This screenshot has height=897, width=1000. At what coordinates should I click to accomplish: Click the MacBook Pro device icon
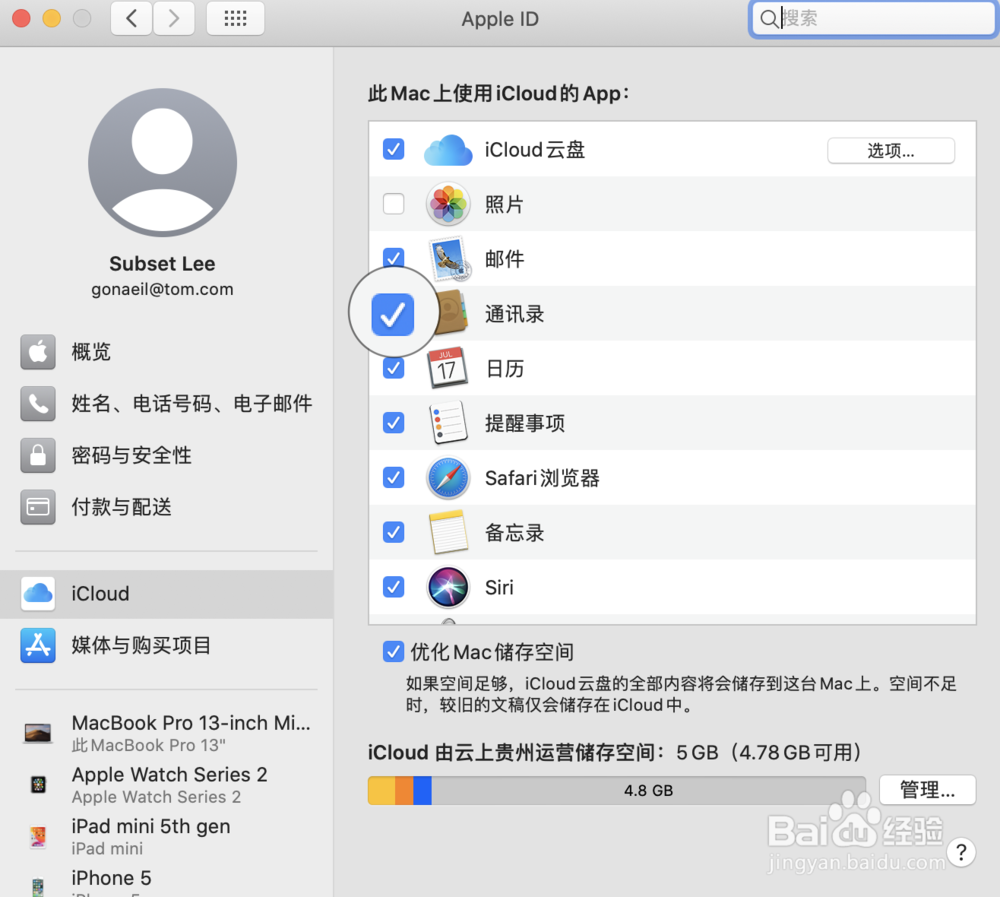coord(38,733)
